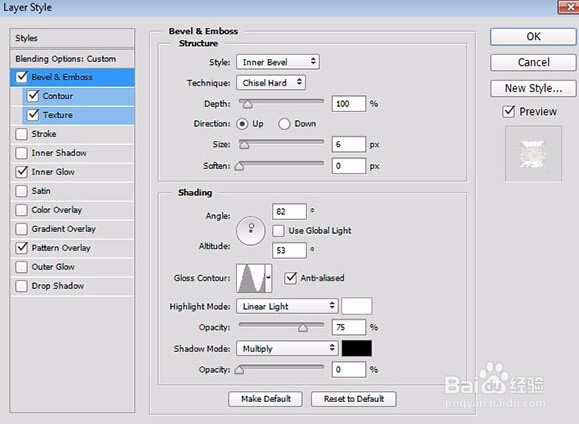
Task: Disable the Inner Glow checkbox
Action: click(x=21, y=172)
